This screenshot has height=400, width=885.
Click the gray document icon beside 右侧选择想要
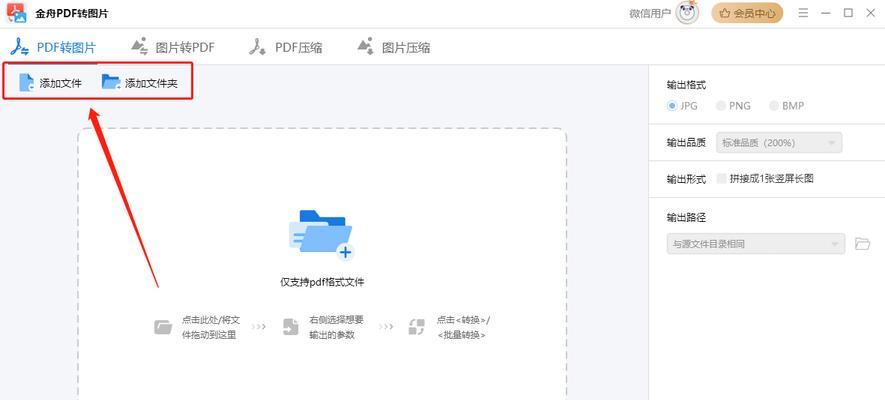pyautogui.click(x=291, y=327)
